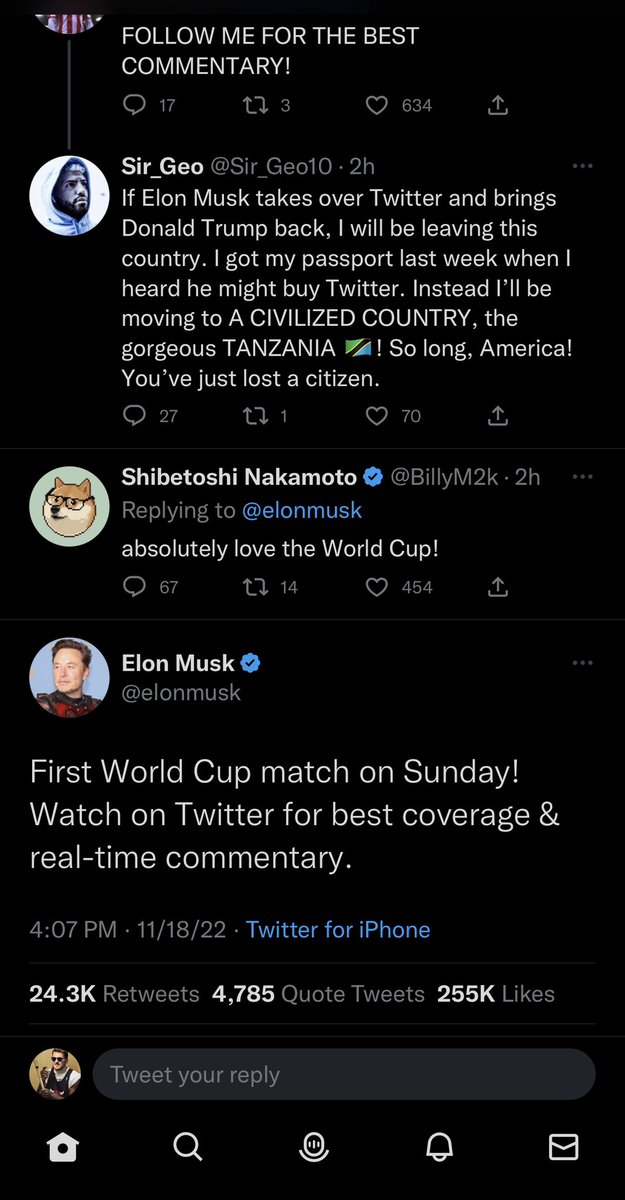
Task: Open the @elonmusk mention in reply
Action: click(302, 510)
